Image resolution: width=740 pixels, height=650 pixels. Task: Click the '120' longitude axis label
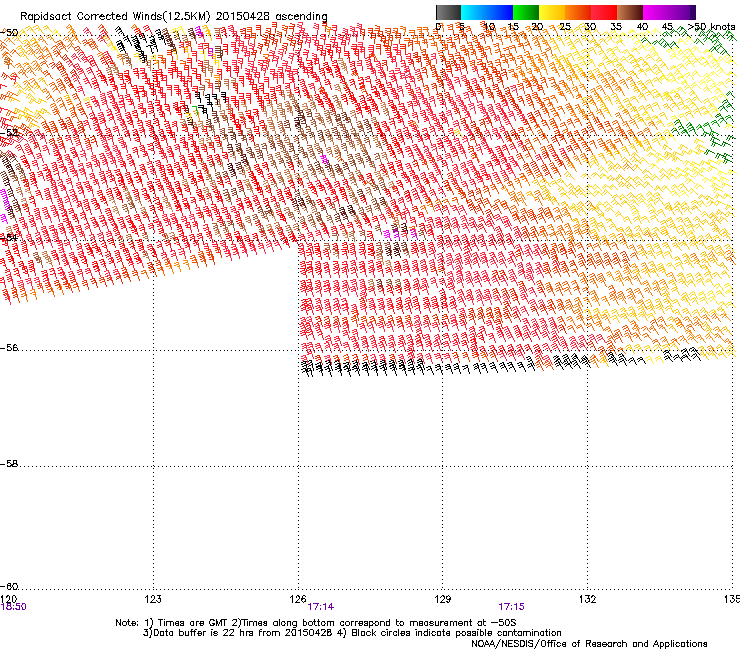click(8, 599)
